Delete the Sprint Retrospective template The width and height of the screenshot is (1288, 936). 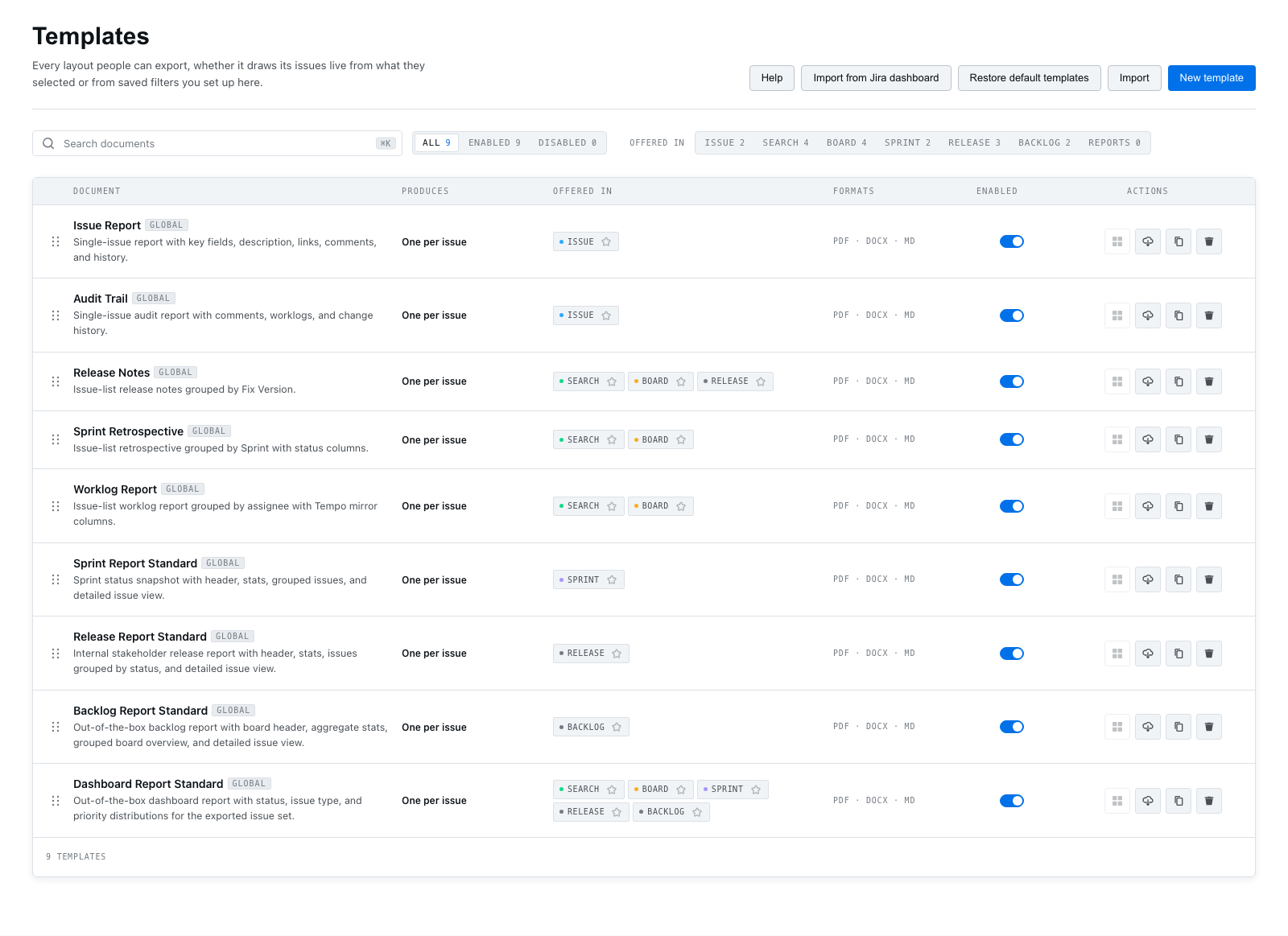(1208, 439)
